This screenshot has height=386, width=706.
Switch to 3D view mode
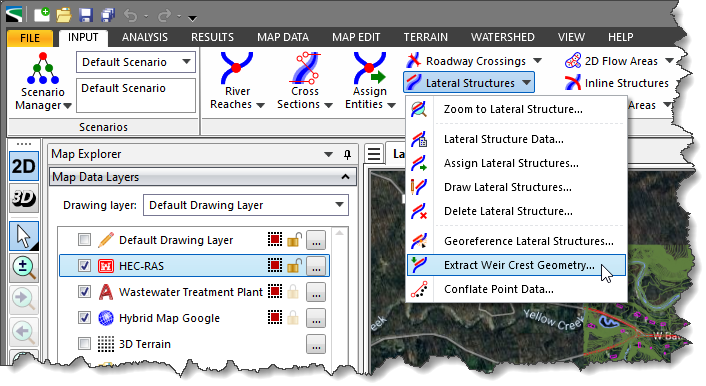tap(24, 198)
